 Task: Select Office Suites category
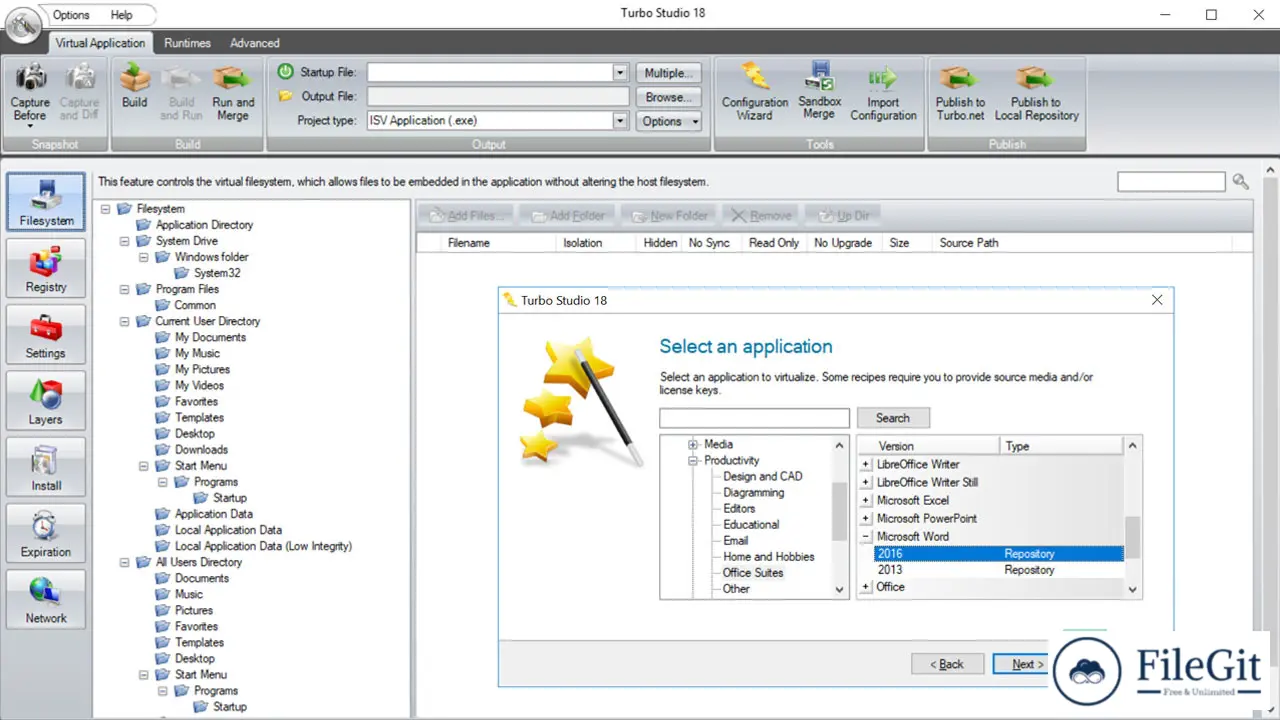click(x=753, y=573)
